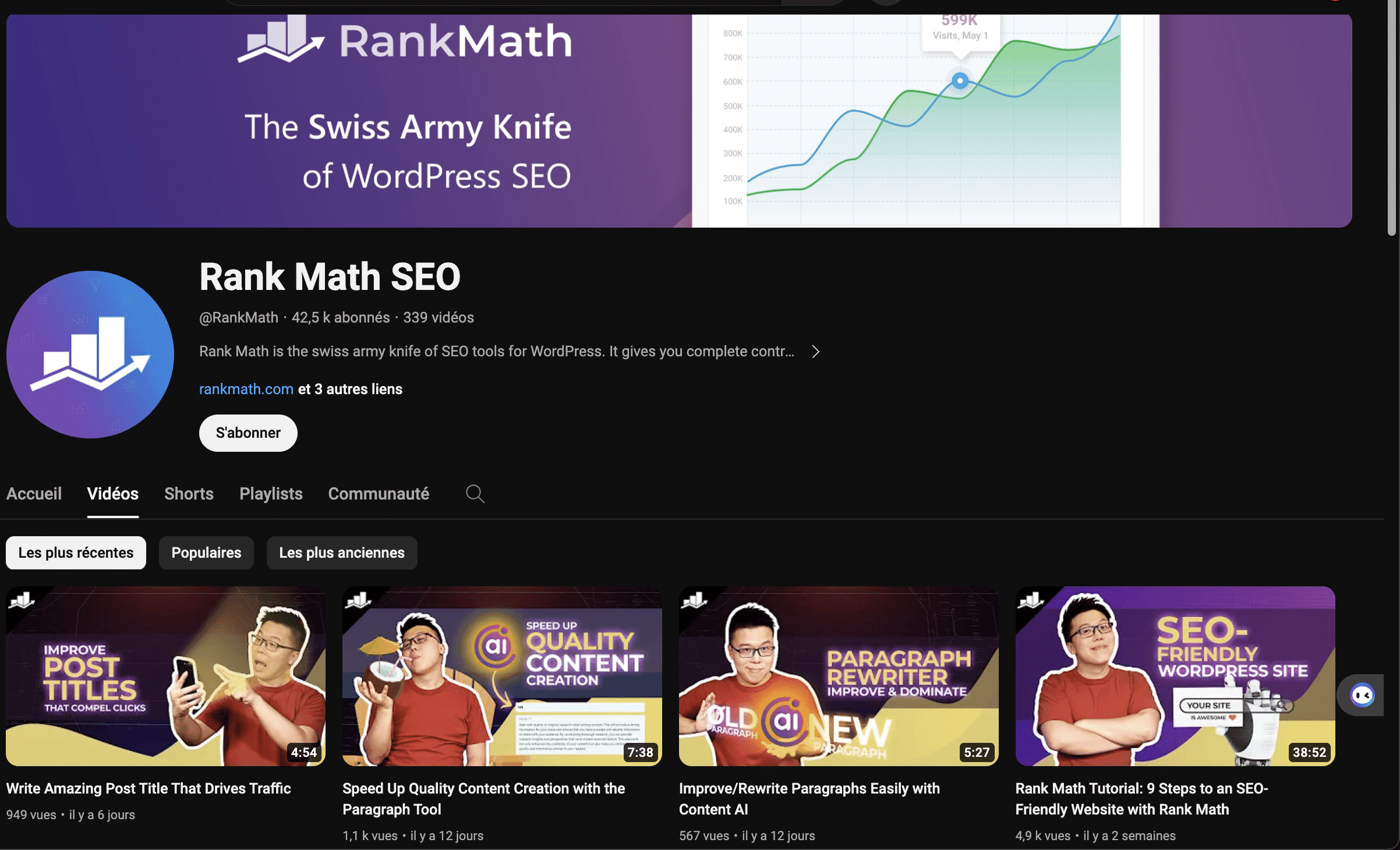This screenshot has width=1400, height=850.
Task: Filter videos by Populaires
Action: pos(206,552)
